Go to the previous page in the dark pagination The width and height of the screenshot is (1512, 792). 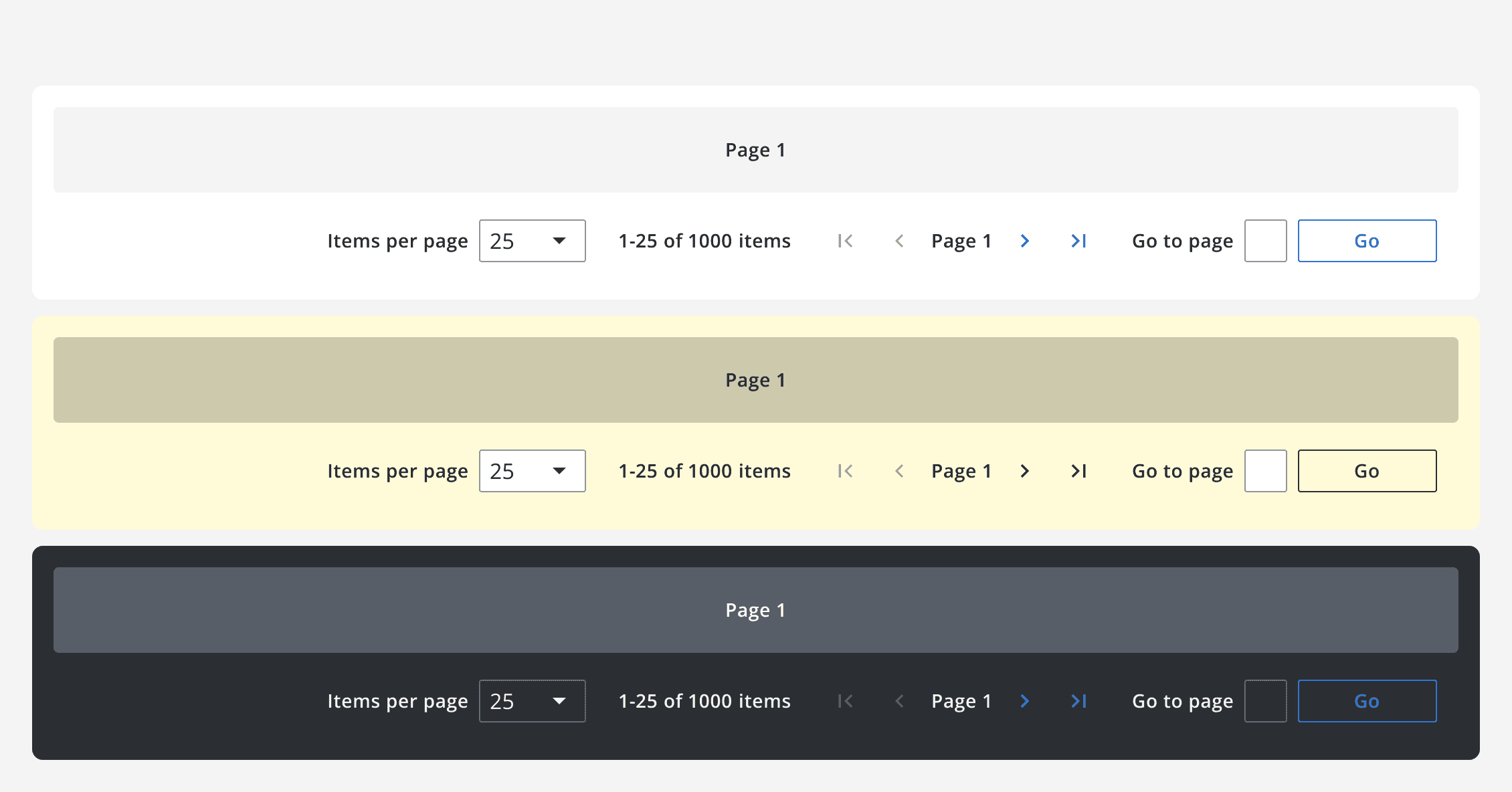click(x=900, y=701)
